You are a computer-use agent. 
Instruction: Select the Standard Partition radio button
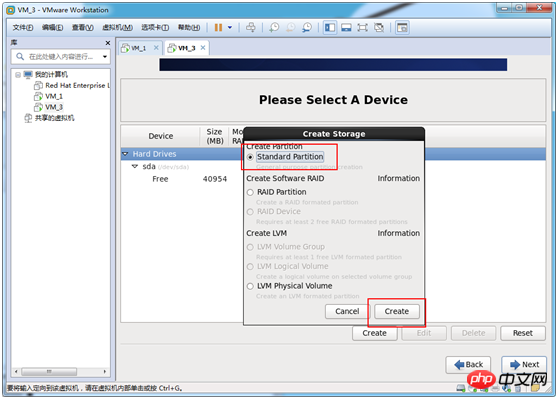coord(250,157)
